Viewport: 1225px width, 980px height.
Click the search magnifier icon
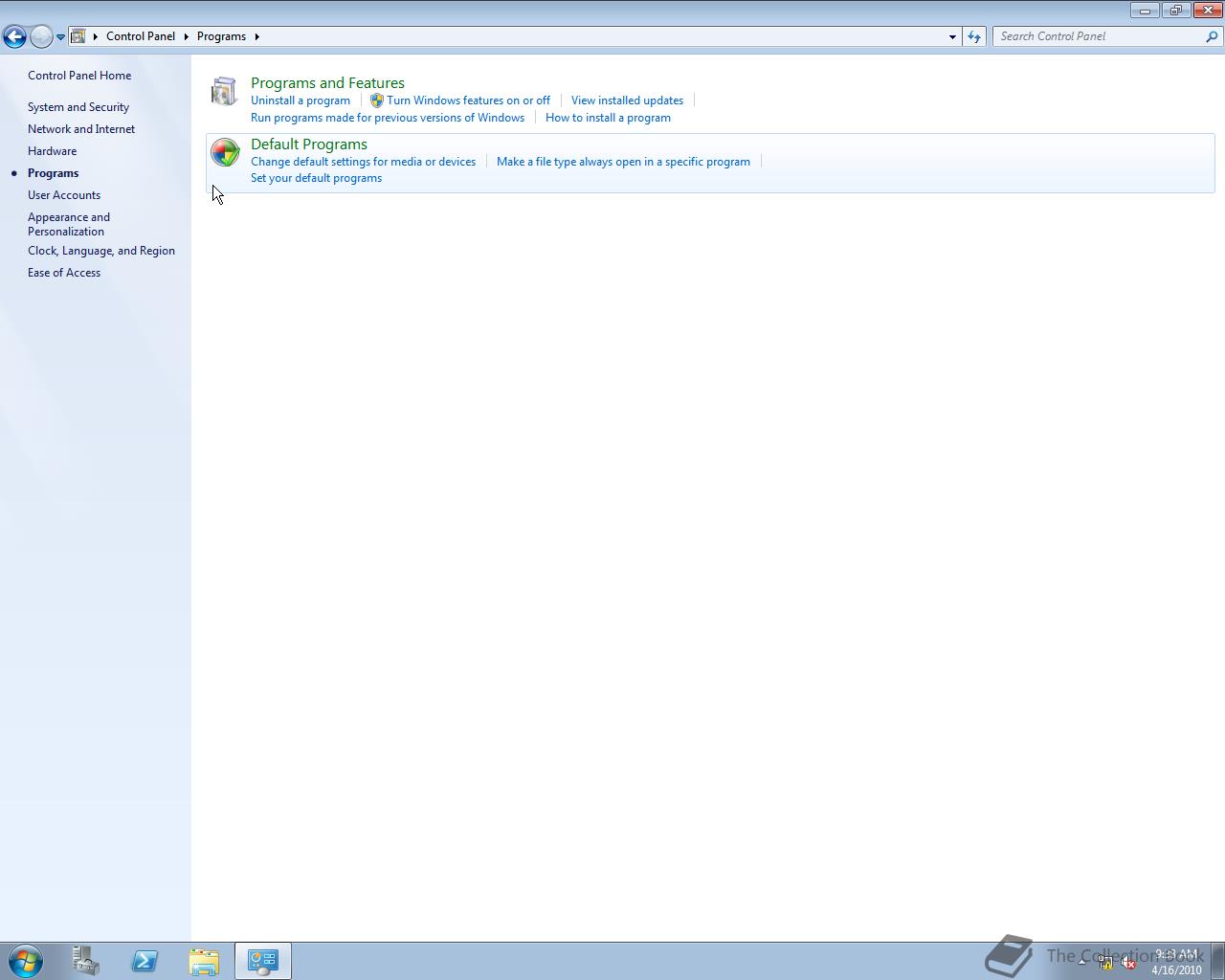click(1212, 36)
